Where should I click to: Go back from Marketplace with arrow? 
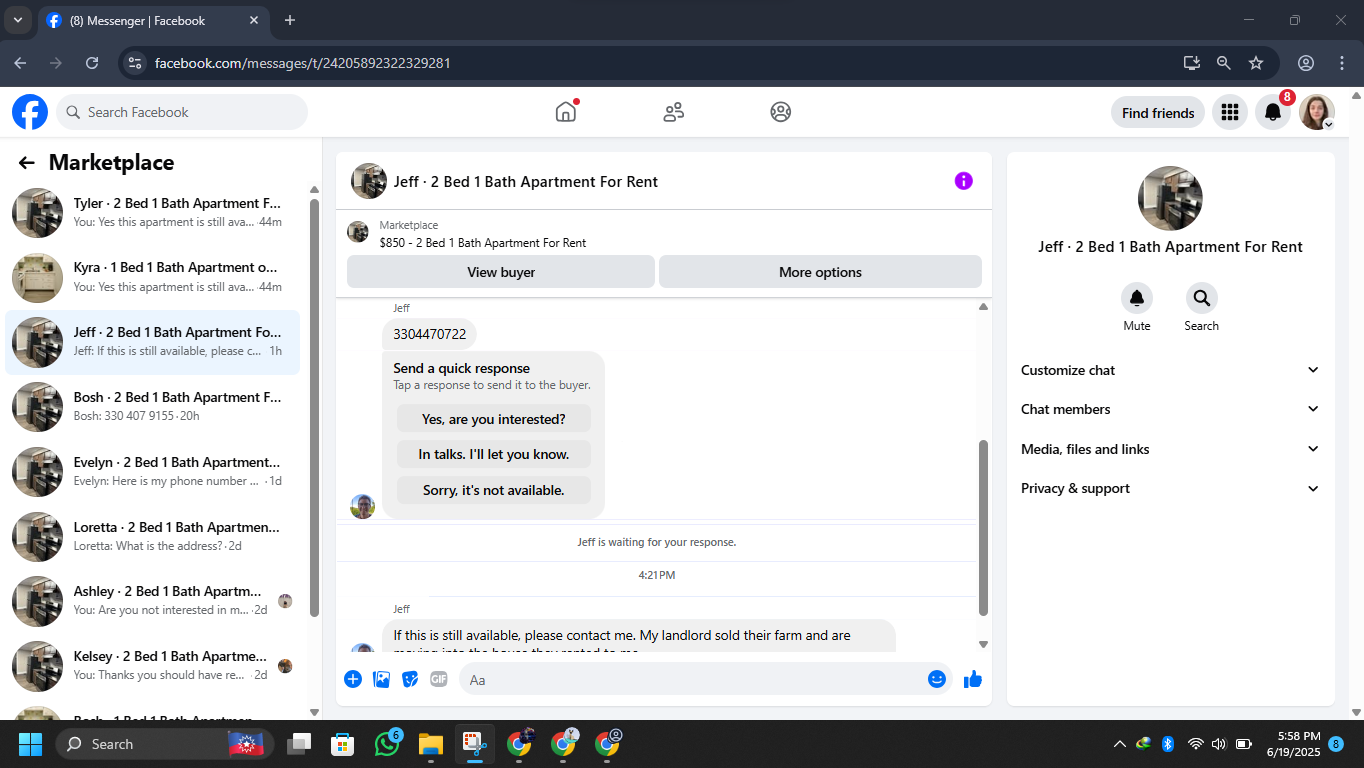tap(27, 163)
